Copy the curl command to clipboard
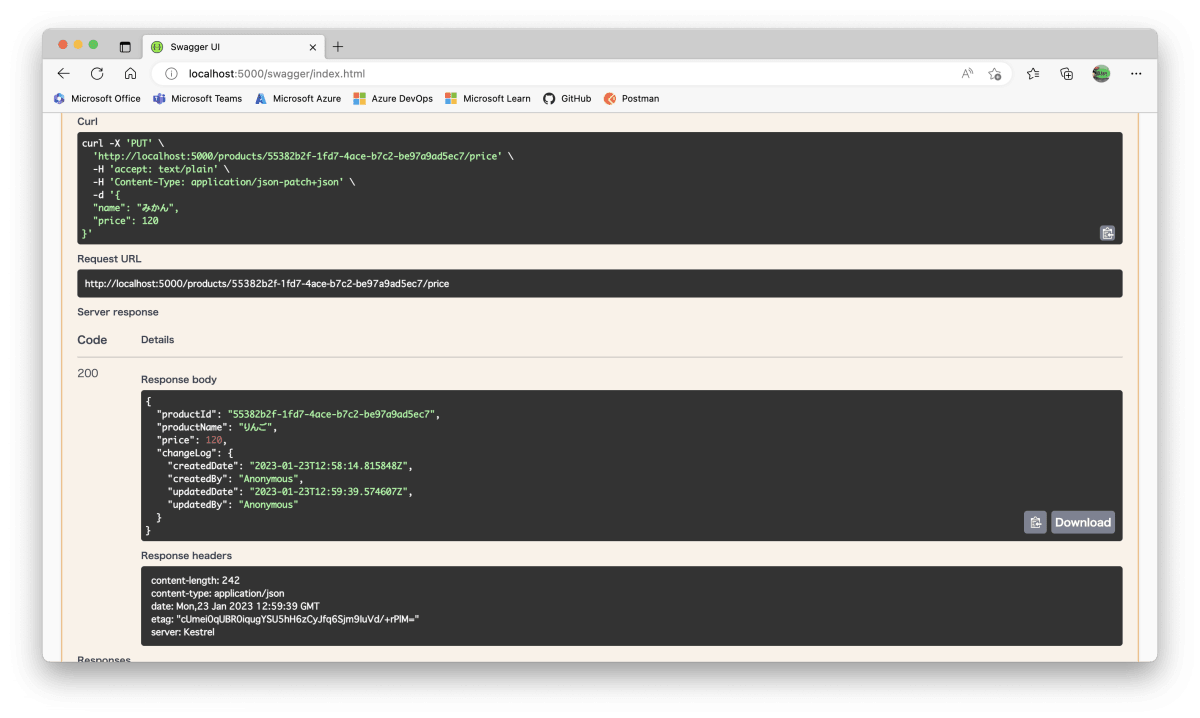This screenshot has height=718, width=1200. pyautogui.click(x=1107, y=233)
